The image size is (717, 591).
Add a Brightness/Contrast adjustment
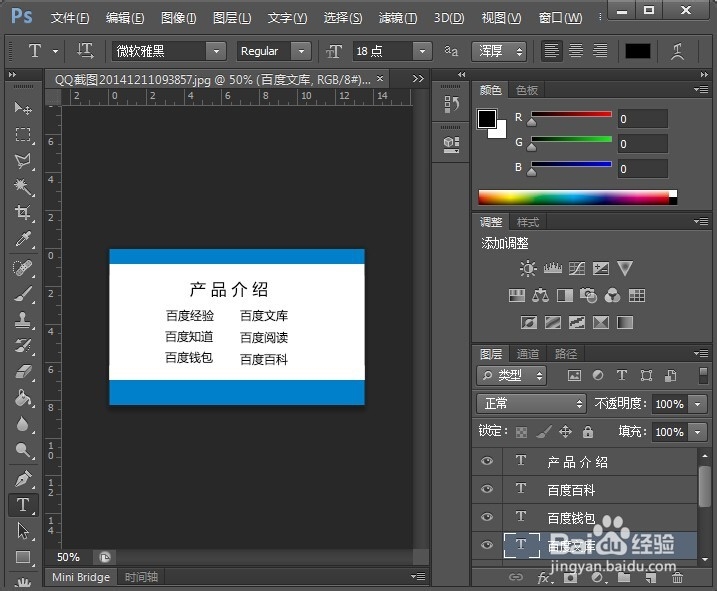coord(528,269)
